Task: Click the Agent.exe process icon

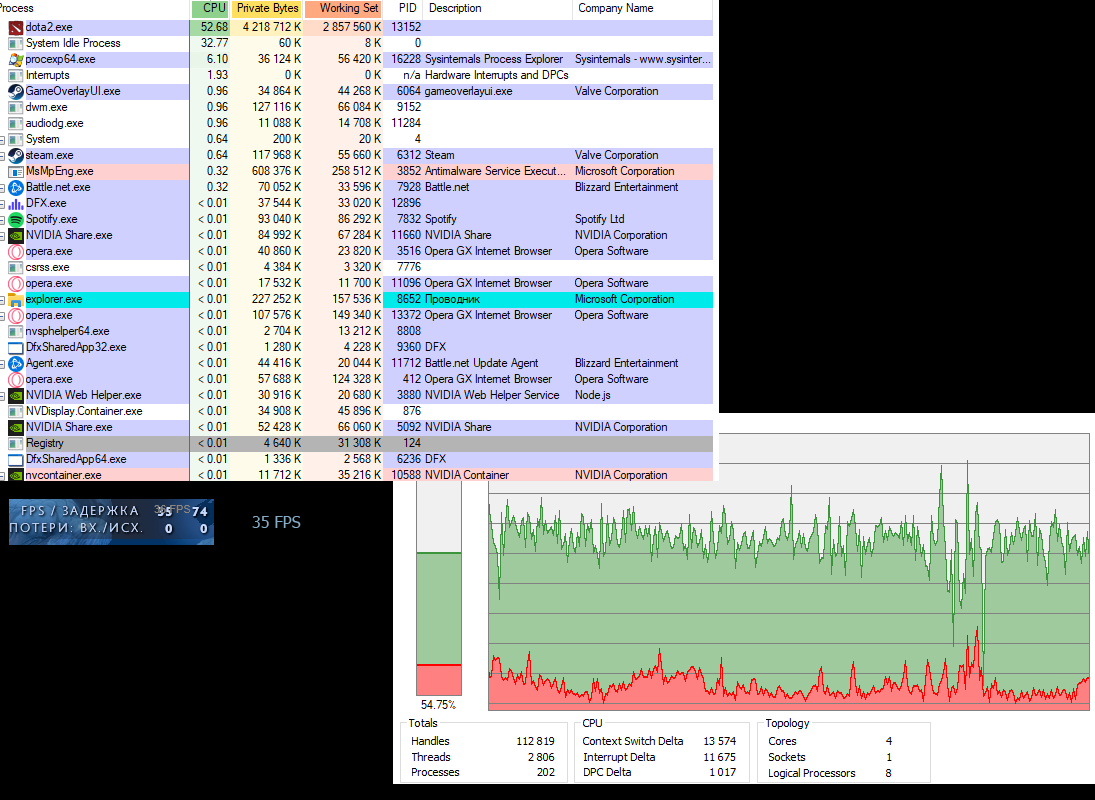Action: 15,363
